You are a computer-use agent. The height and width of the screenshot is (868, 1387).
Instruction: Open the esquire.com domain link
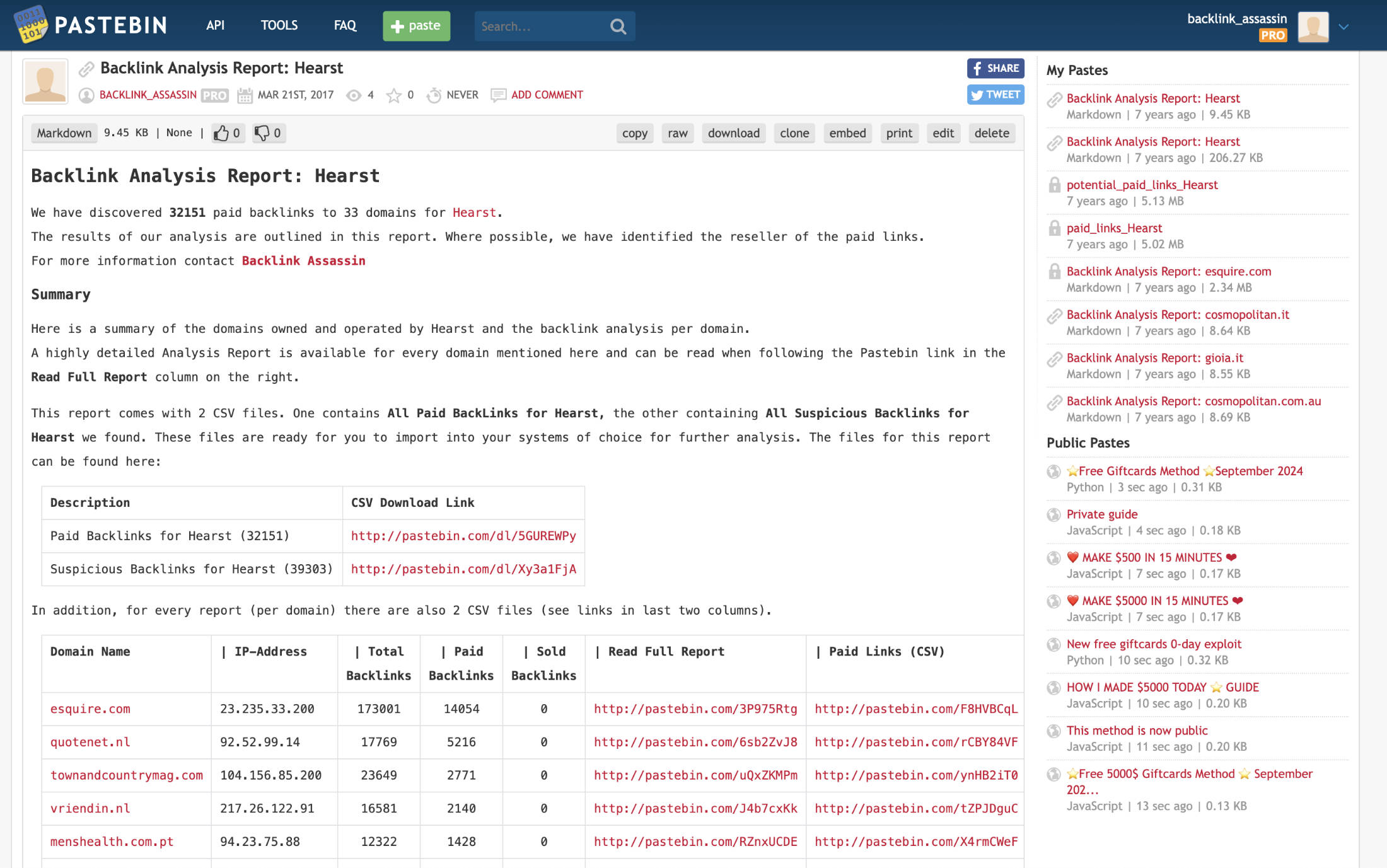90,709
